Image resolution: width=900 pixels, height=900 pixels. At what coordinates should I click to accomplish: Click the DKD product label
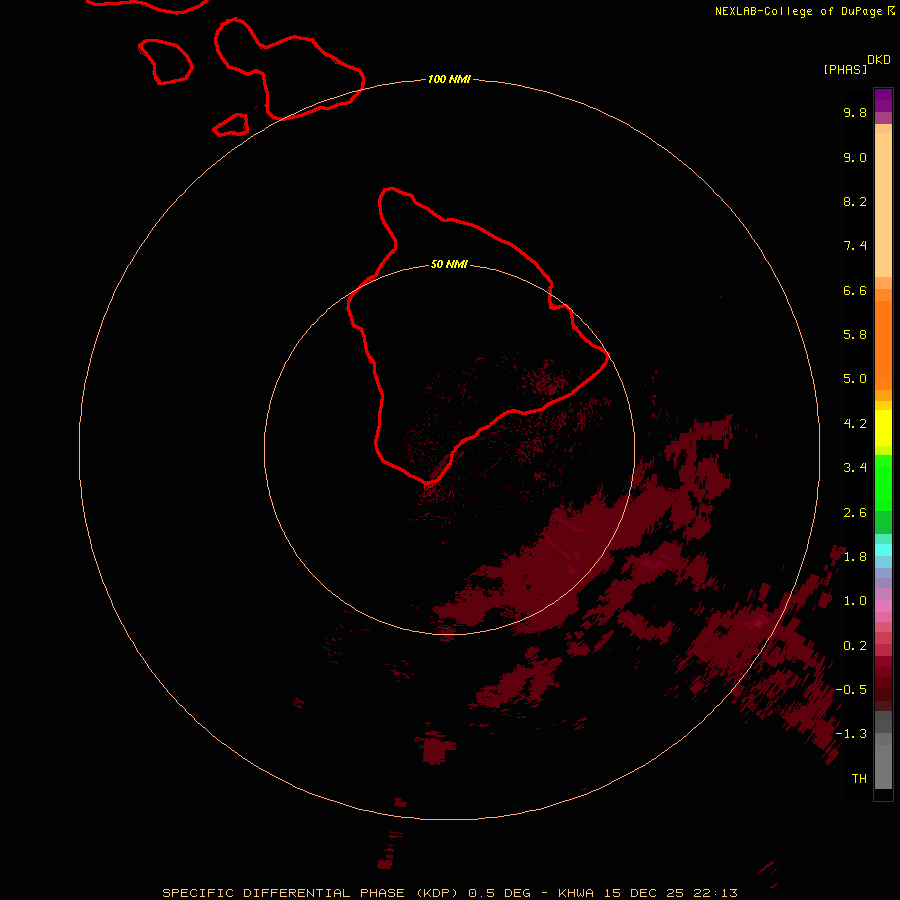pyautogui.click(x=879, y=60)
